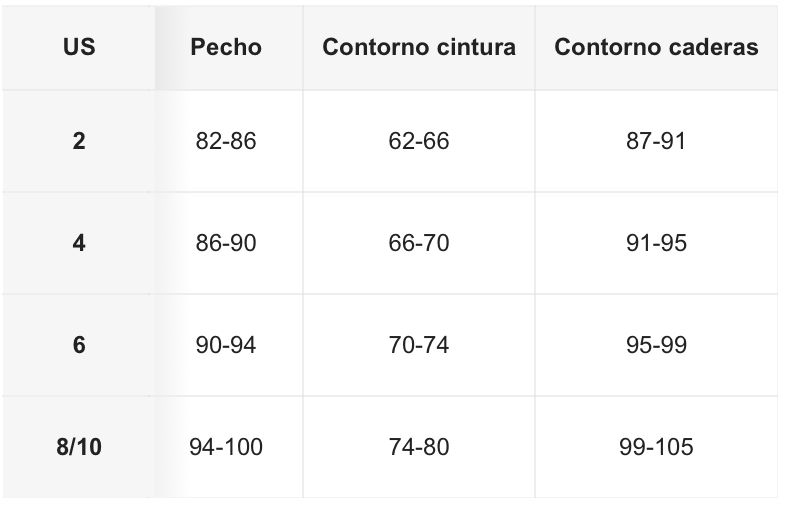The height and width of the screenshot is (505, 804).
Task: Select the US size 6 row label
Action: [x=79, y=345]
